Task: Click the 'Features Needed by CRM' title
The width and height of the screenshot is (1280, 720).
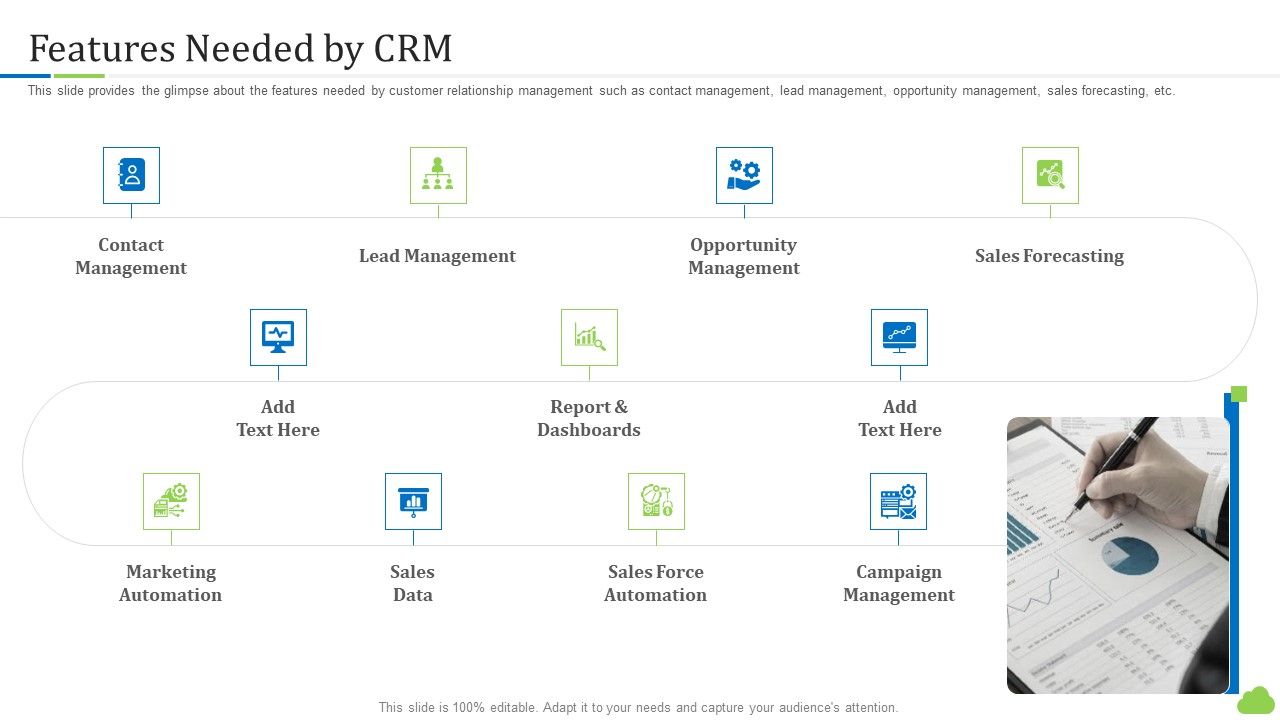Action: pos(241,48)
